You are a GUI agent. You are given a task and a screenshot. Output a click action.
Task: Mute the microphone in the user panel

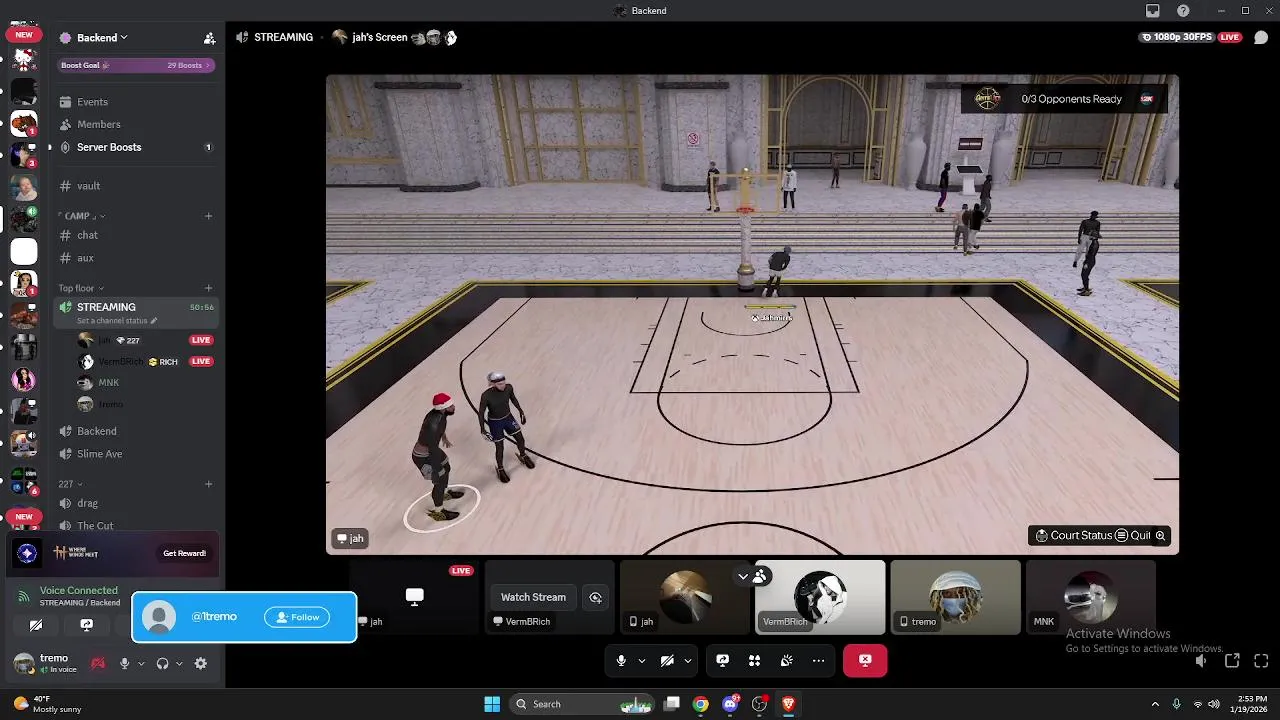[x=124, y=663]
